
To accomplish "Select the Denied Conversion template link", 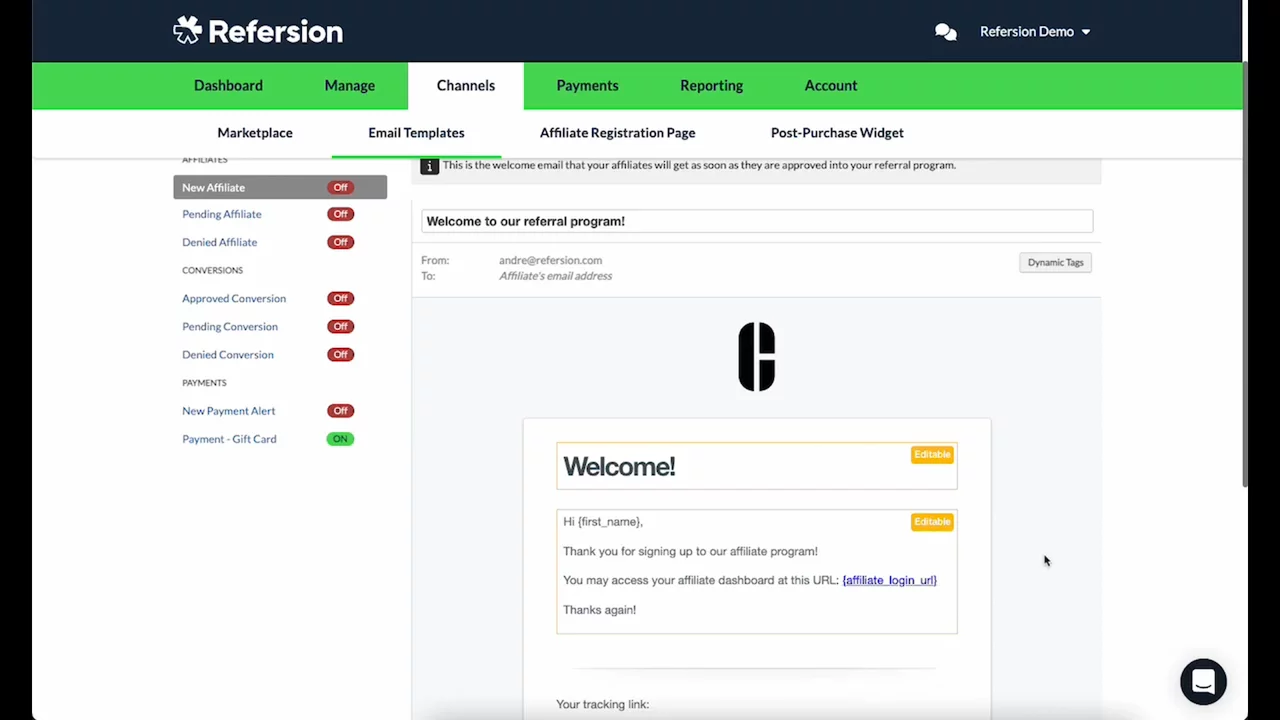I will point(228,355).
